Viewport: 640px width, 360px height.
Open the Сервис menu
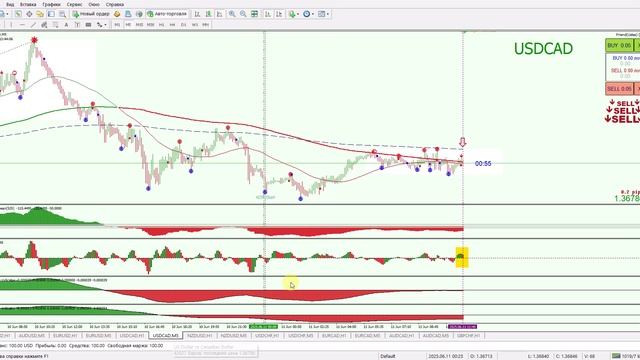pos(74,4)
